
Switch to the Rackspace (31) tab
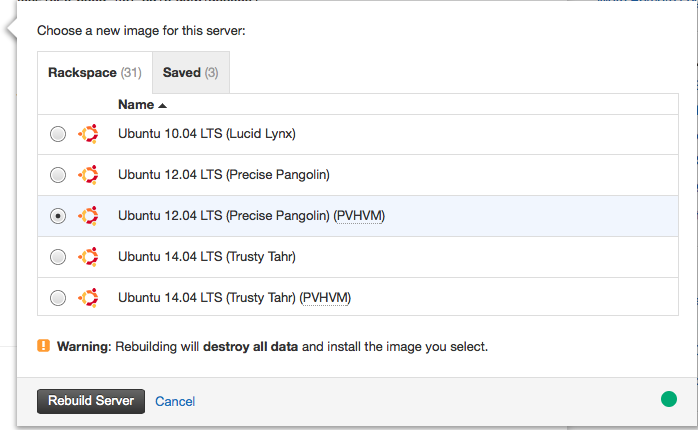tap(95, 73)
